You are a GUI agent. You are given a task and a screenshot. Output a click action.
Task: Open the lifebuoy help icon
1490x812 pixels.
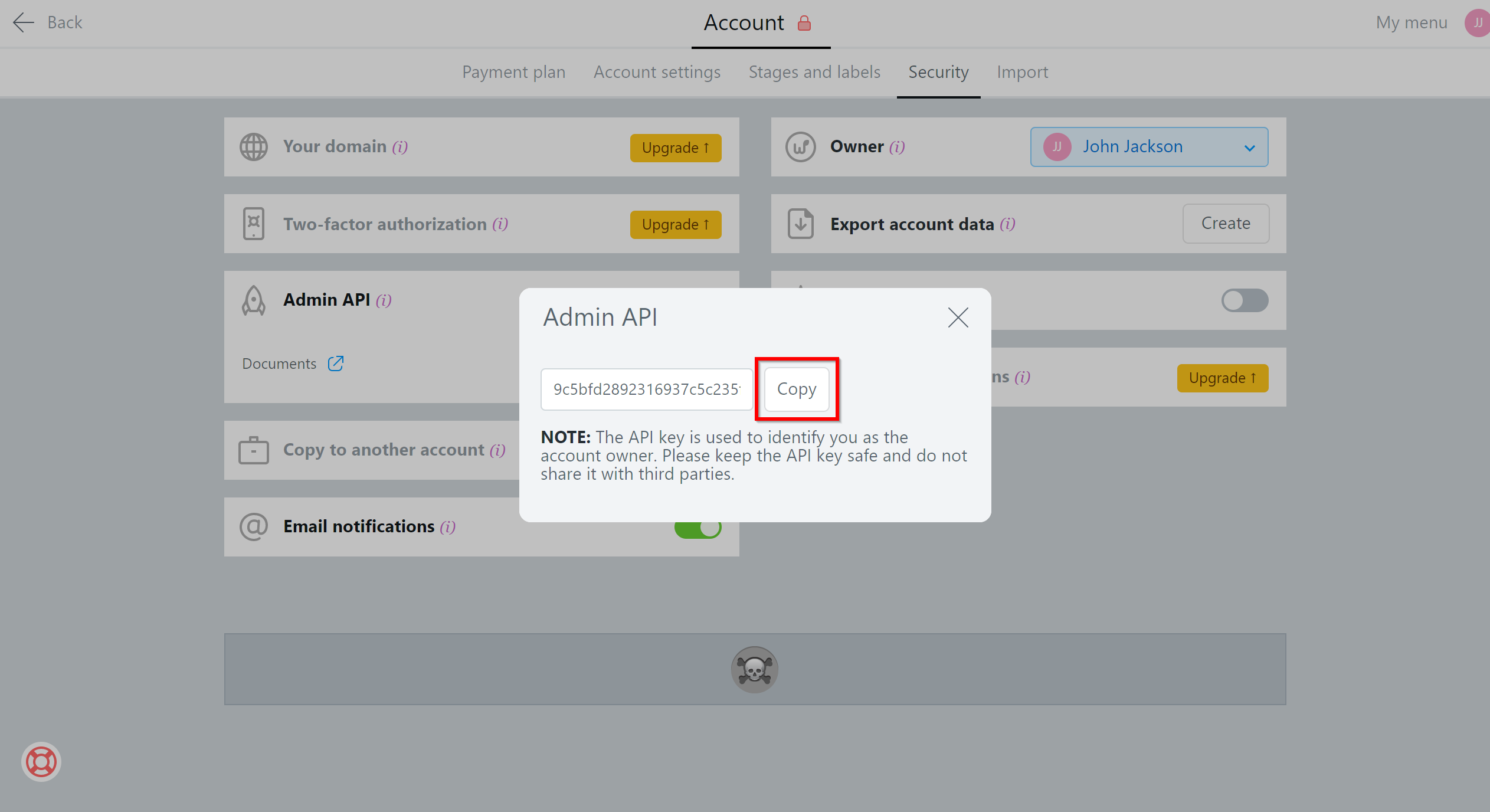(41, 761)
